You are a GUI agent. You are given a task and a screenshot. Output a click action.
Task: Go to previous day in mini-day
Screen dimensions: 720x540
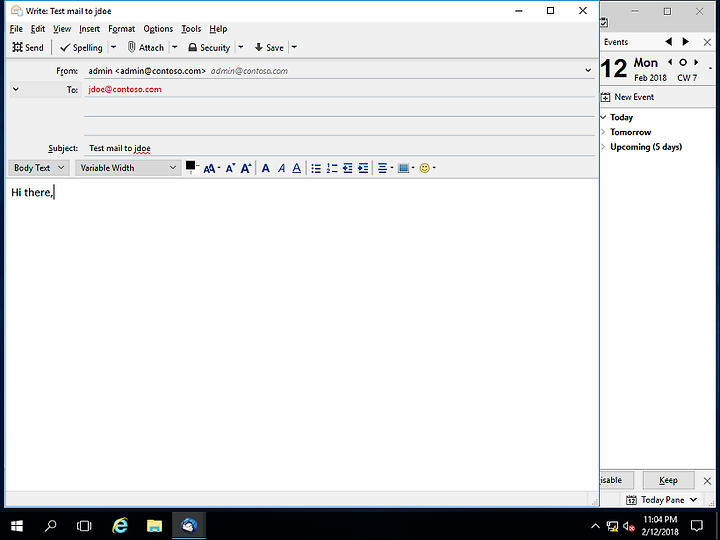670,62
